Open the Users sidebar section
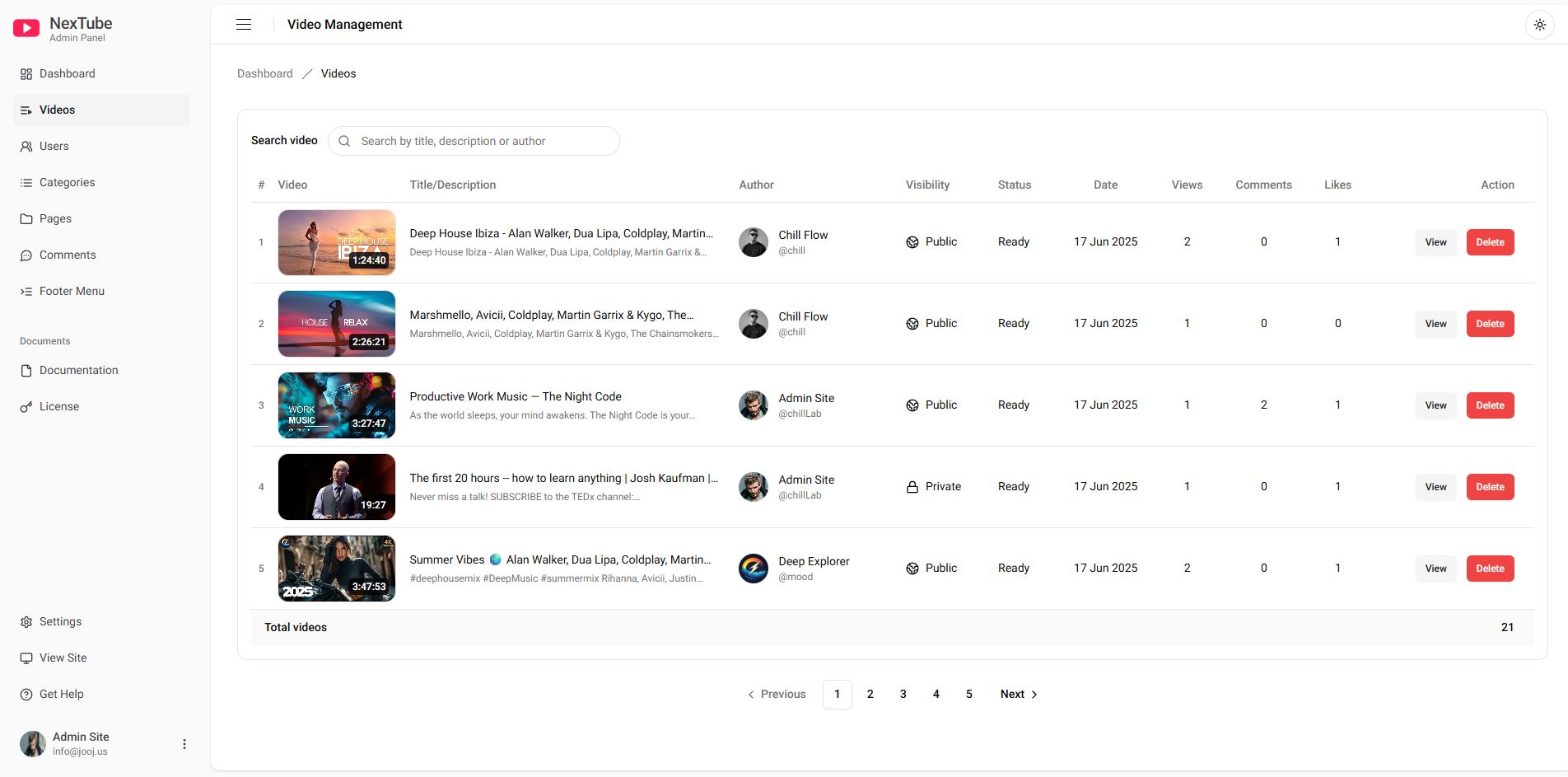 [54, 146]
